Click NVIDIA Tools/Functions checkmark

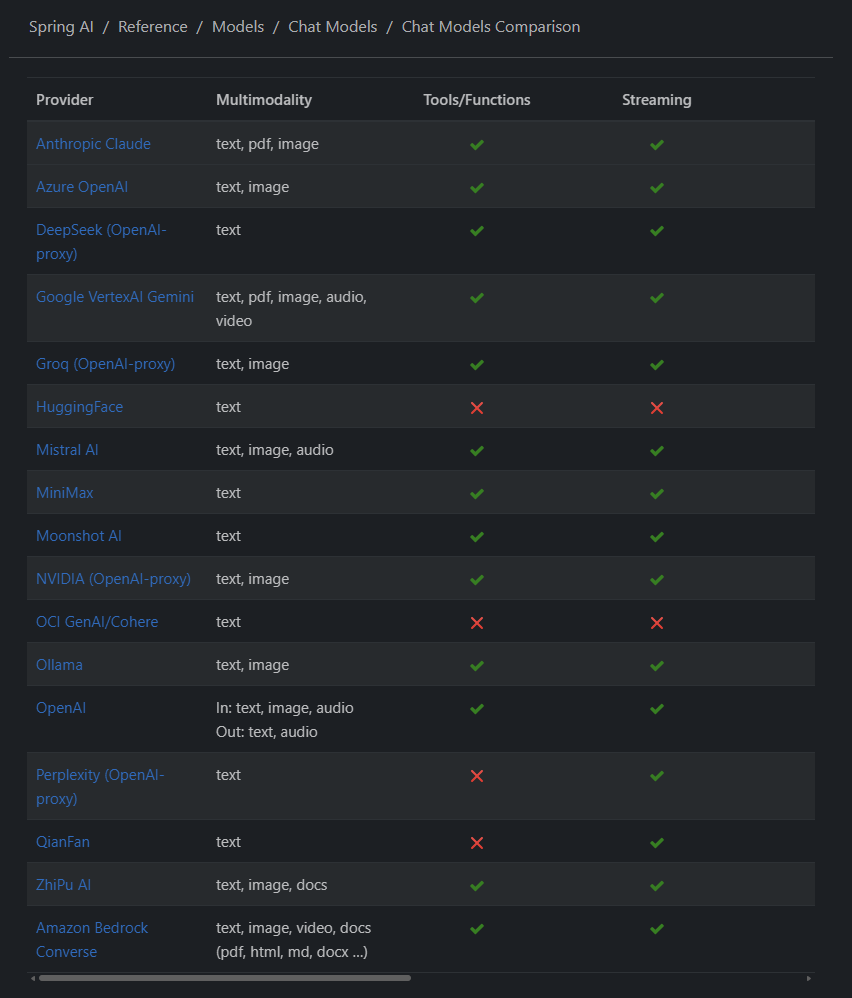click(477, 580)
